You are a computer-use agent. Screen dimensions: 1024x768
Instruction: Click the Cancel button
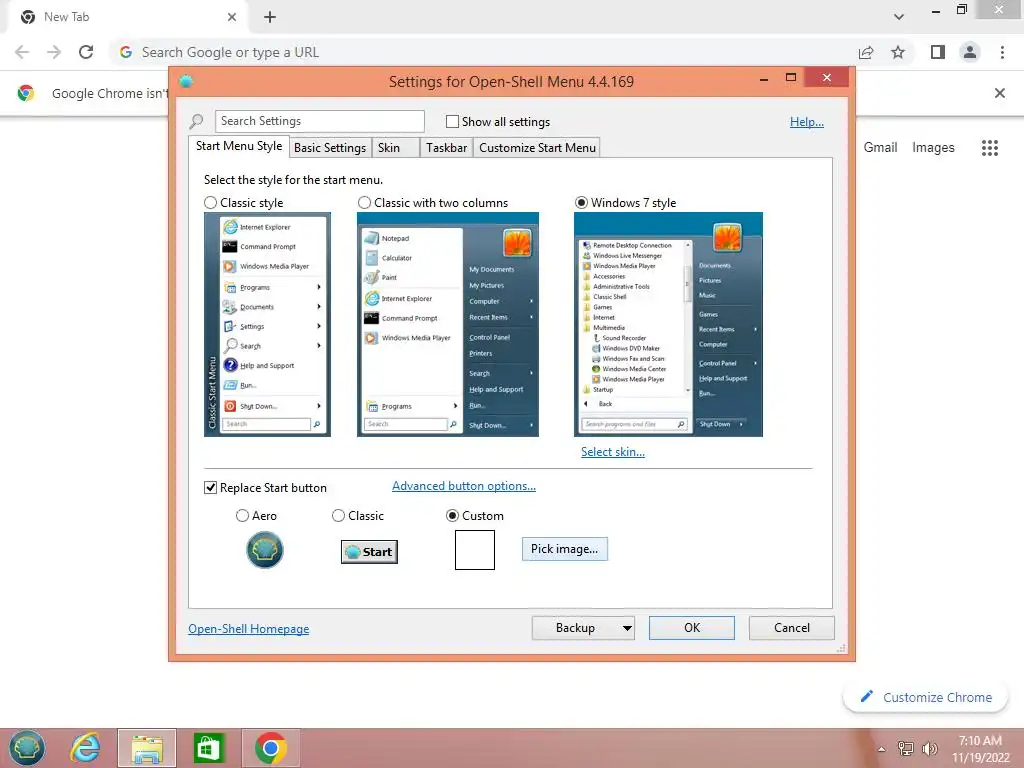792,628
